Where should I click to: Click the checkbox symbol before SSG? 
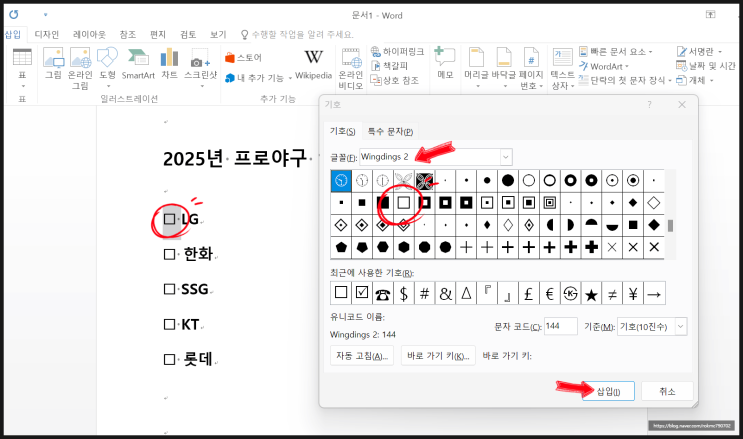point(169,289)
